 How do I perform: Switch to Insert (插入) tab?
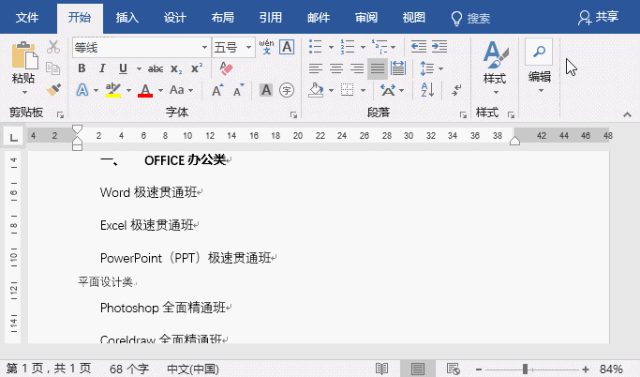(x=127, y=18)
